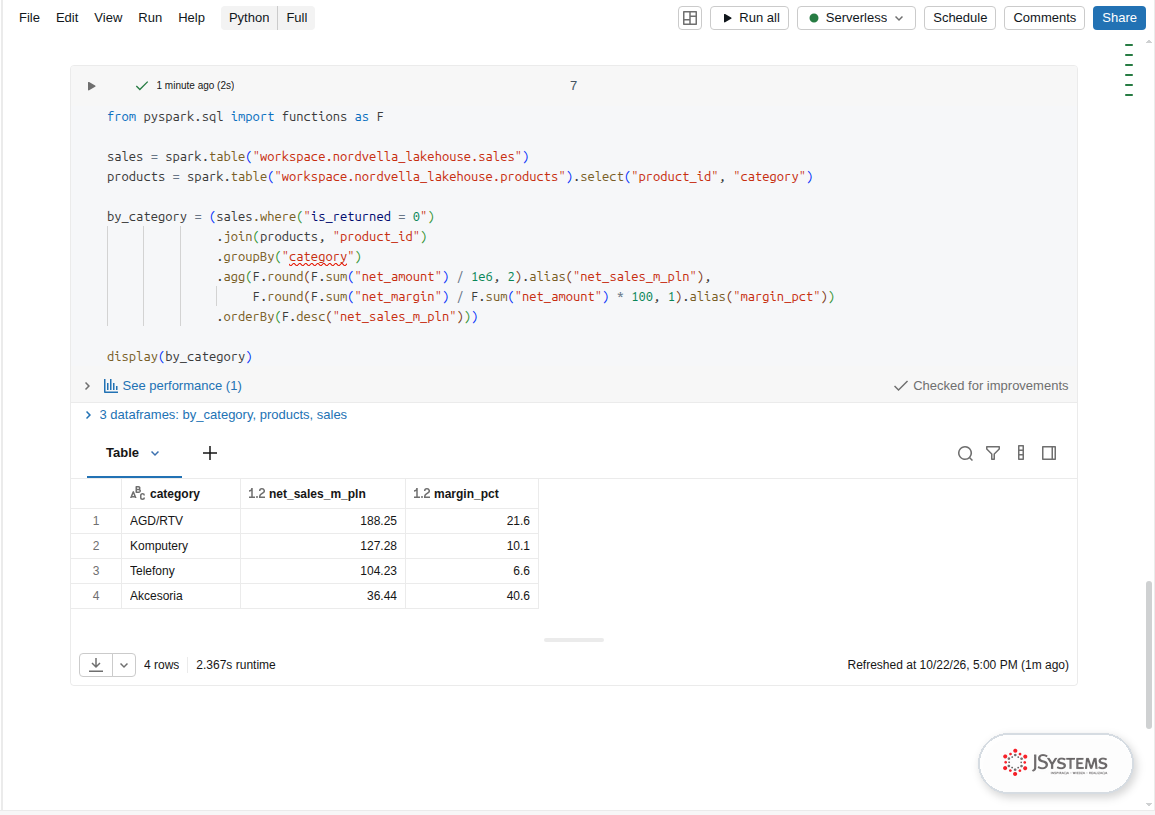Click the '1 minute ago (2s)' status
The width and height of the screenshot is (1155, 815).
[x=195, y=85]
